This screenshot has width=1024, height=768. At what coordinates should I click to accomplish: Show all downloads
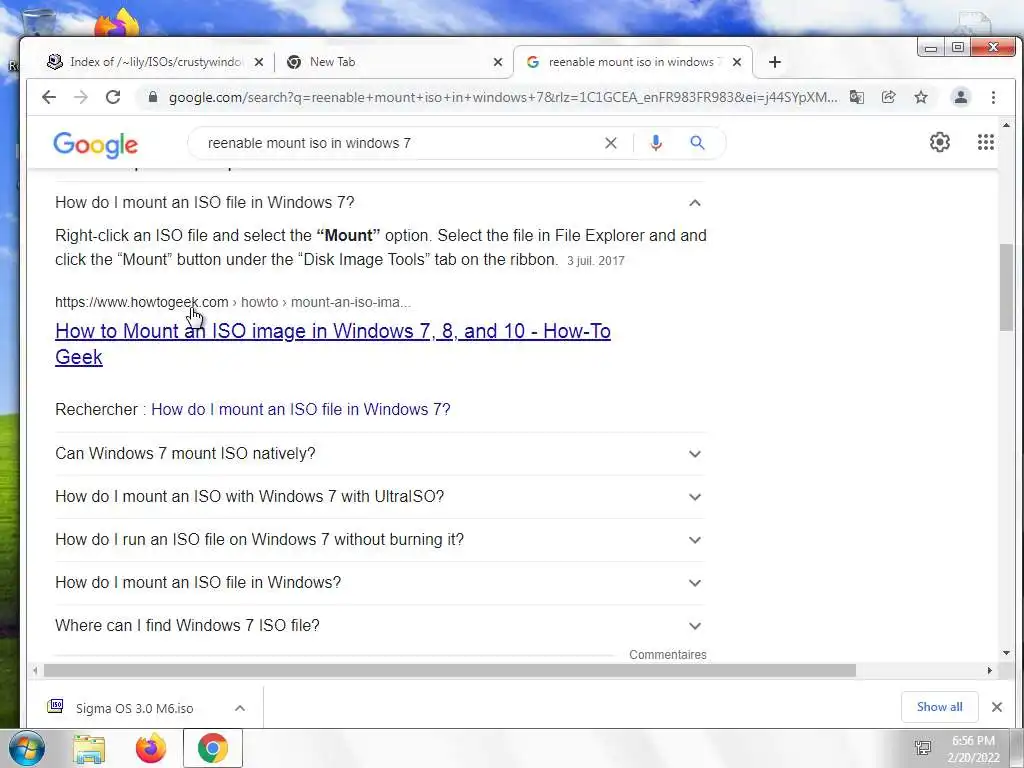click(x=939, y=707)
